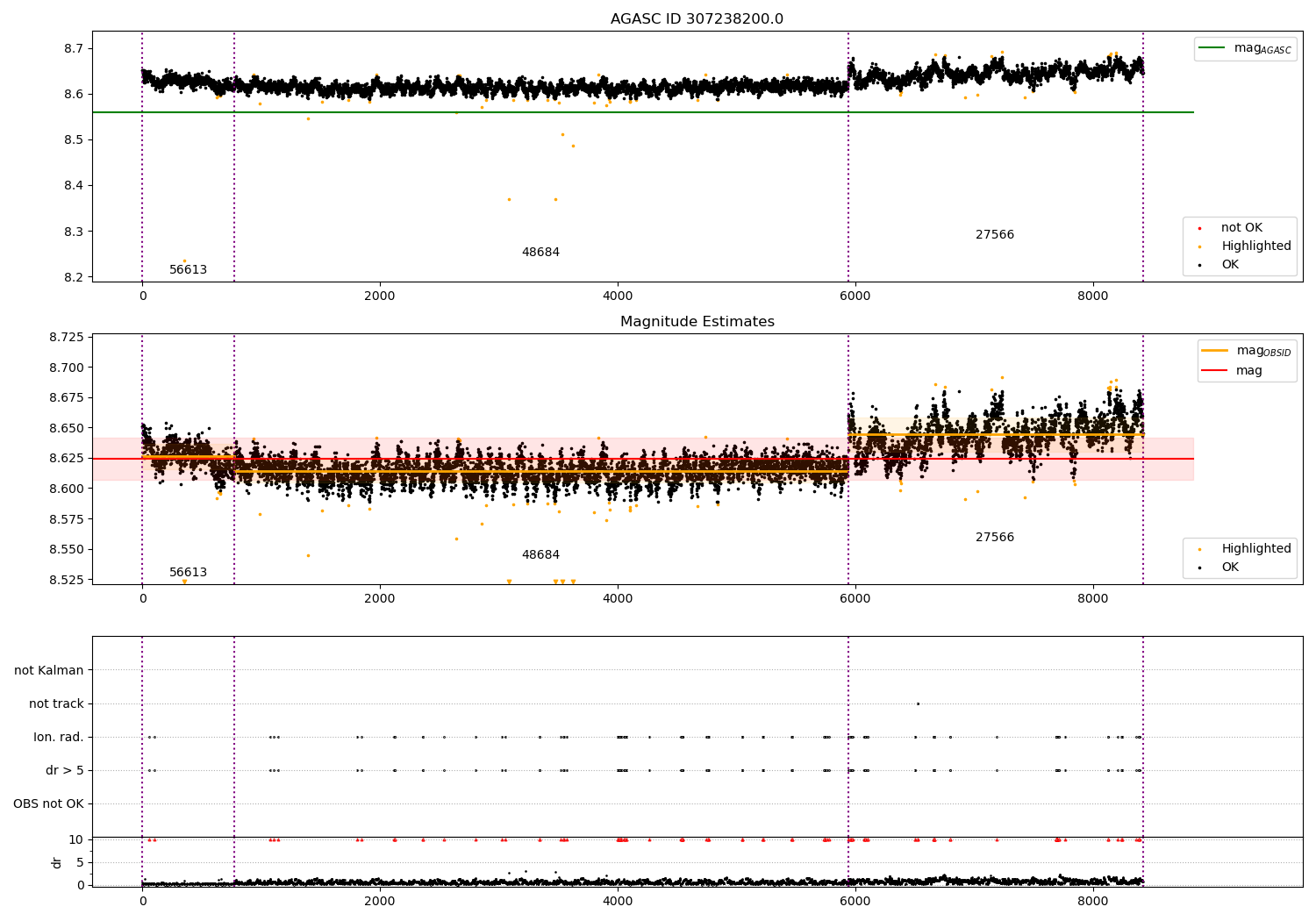Click the 8.525 y-axis tick label
The image size is (1316, 921).
(x=67, y=581)
